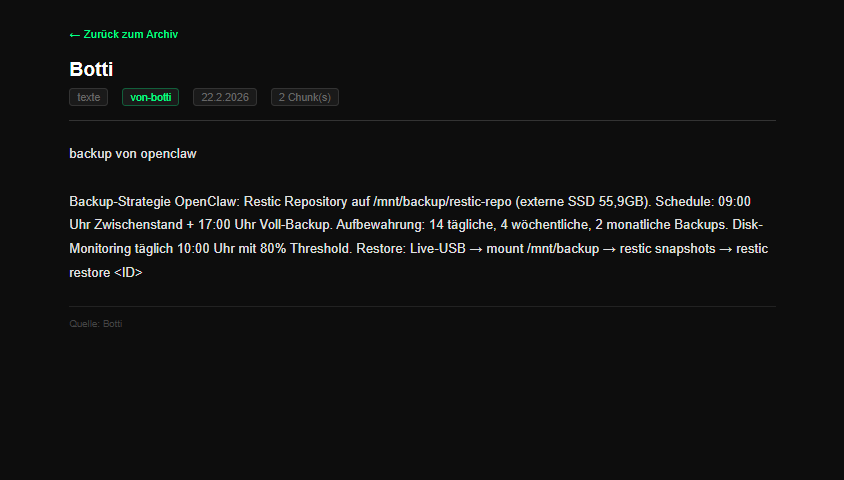Click the 22.2.2026 date badge
Image resolution: width=844 pixels, height=480 pixels.
coord(225,97)
